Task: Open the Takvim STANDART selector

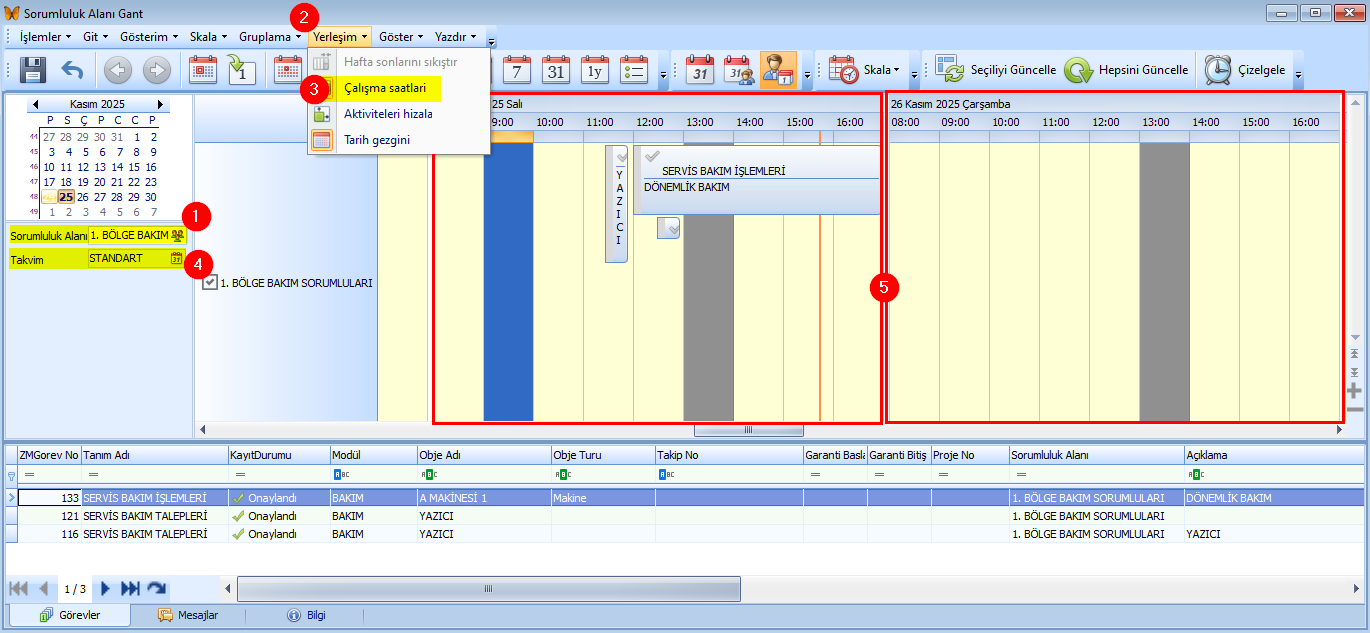Action: point(176,259)
